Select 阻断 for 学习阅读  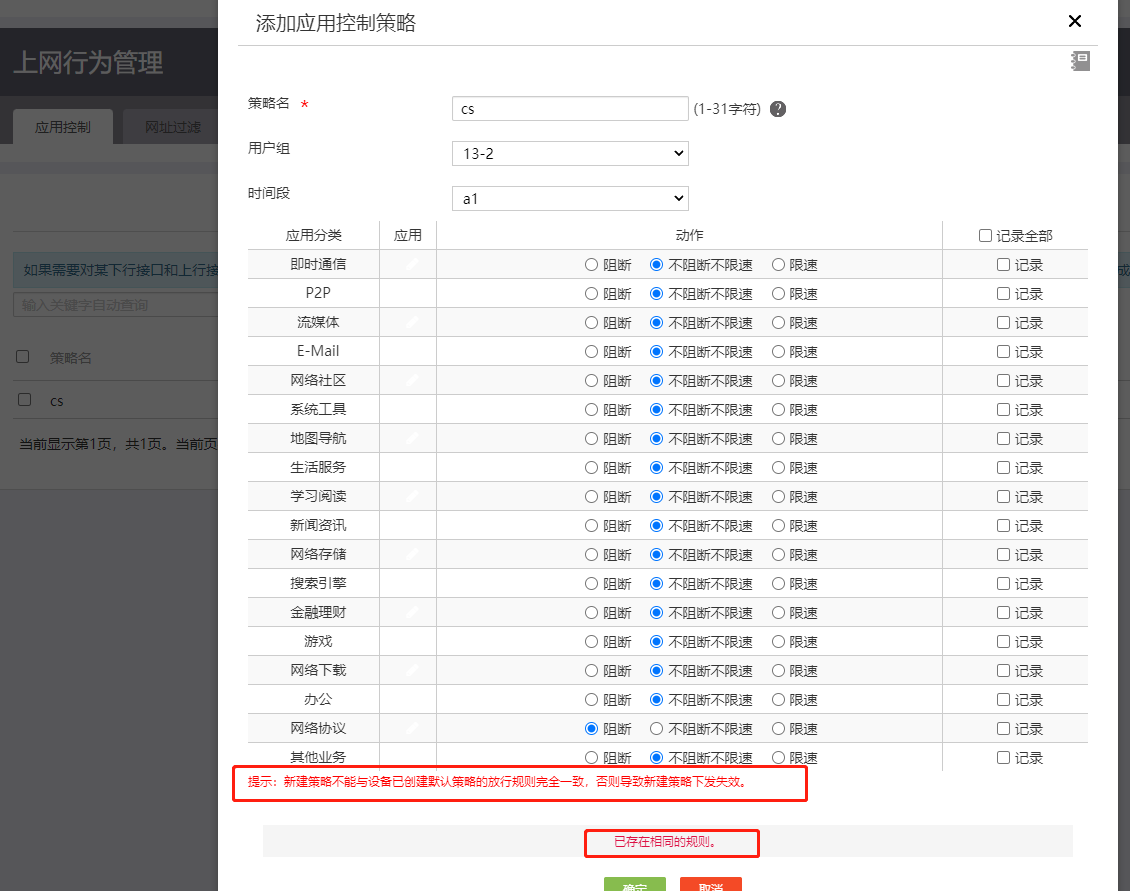(592, 497)
